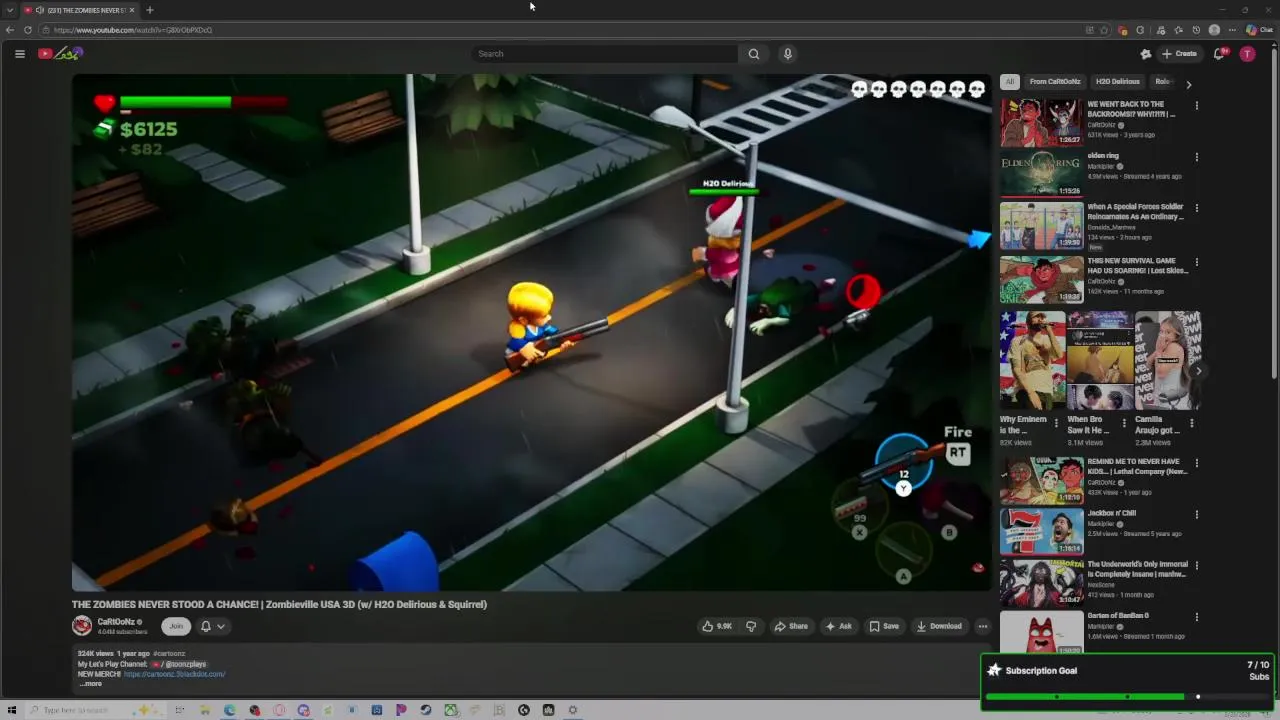The height and width of the screenshot is (720, 1280).
Task: Expand the description with ...more
Action: tap(90, 684)
